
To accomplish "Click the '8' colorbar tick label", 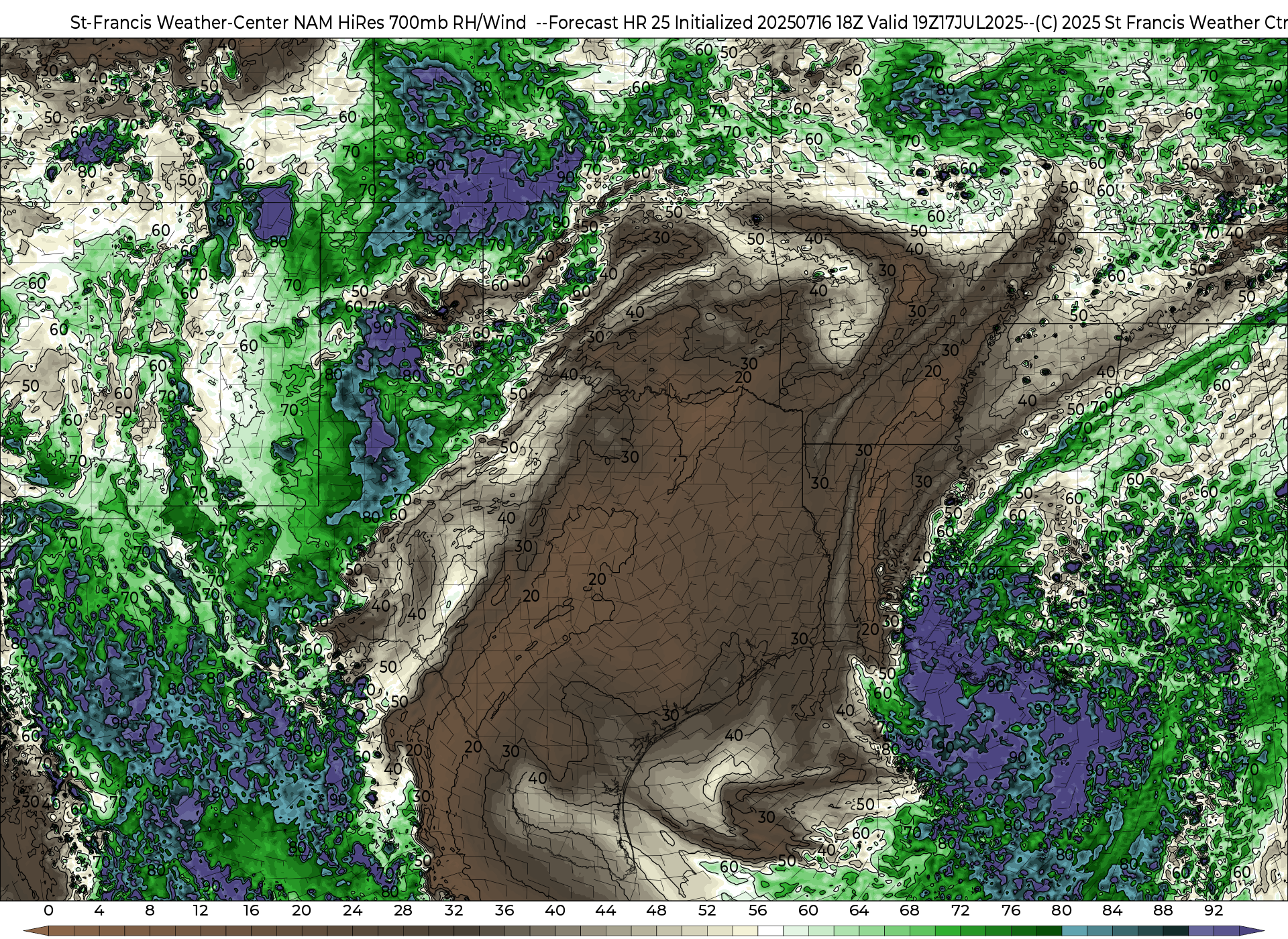I will [150, 911].
